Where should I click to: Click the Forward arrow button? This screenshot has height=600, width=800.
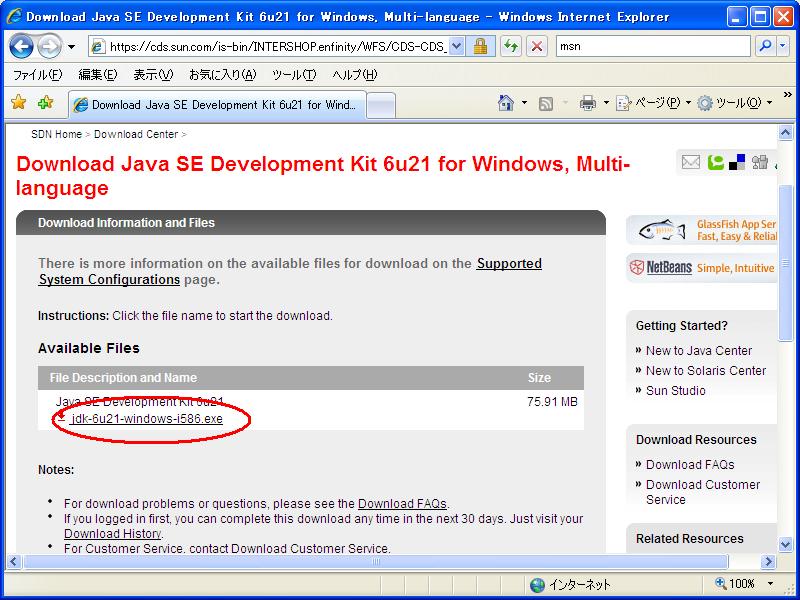click(50, 47)
